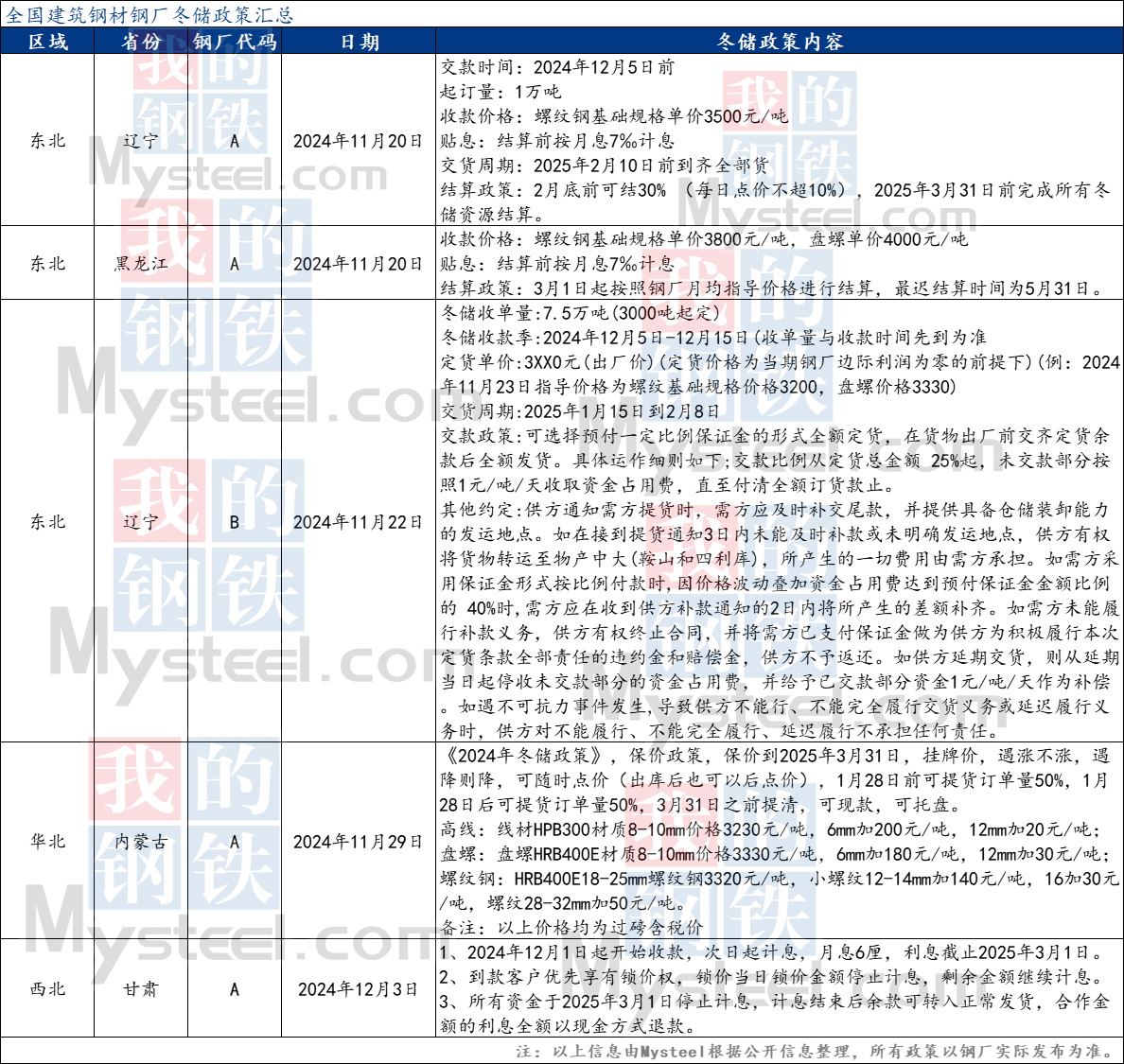This screenshot has width=1124, height=1064.
Task: Click the 华北 region cell
Action: click(x=47, y=841)
